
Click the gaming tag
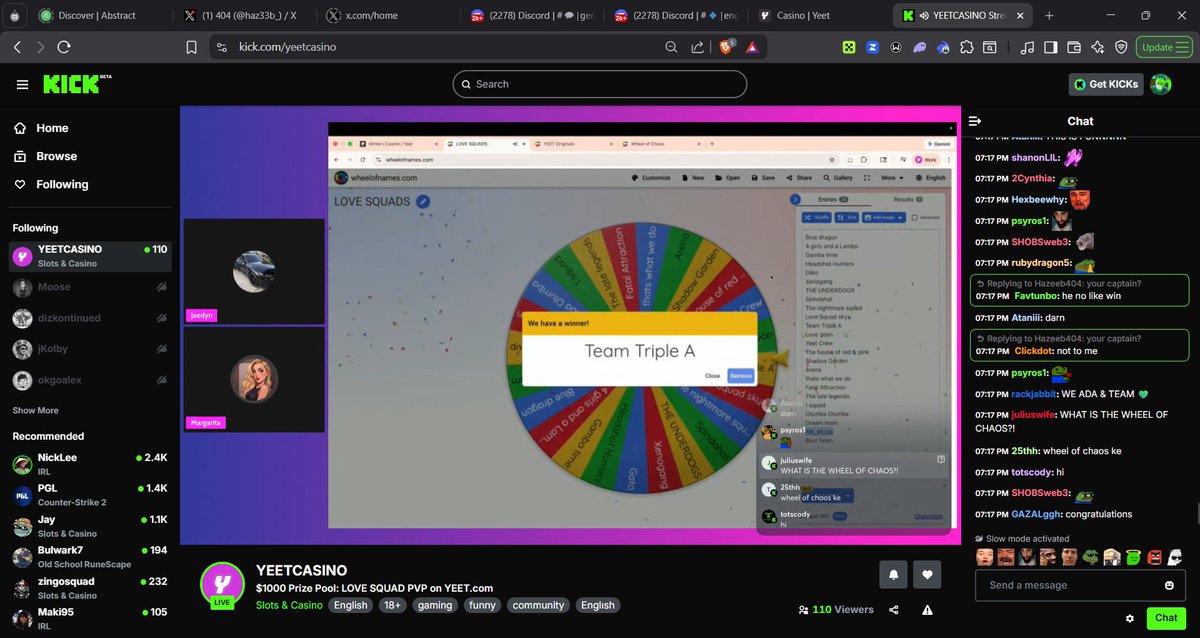[435, 605]
